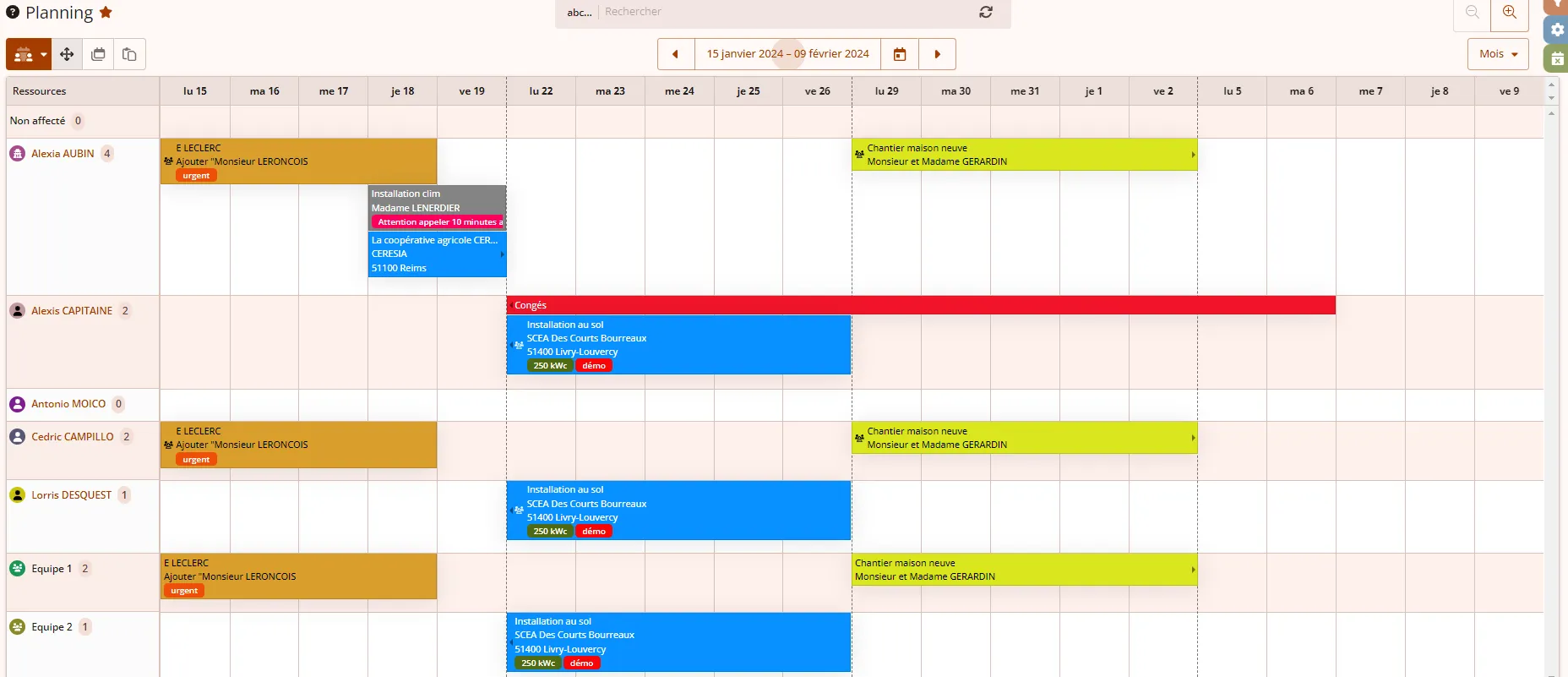The height and width of the screenshot is (677, 1568).
Task: Open the abc... search type selector
Action: tap(579, 12)
